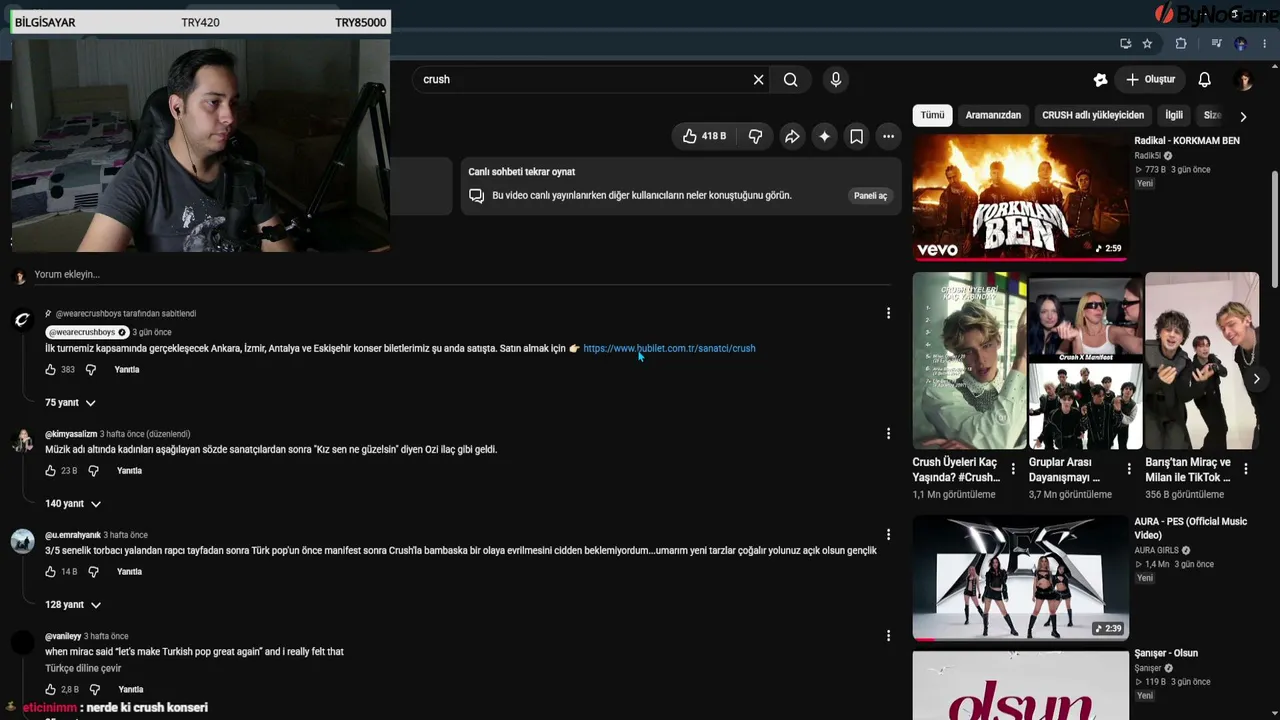Clear the search box with the X icon
This screenshot has width=1280, height=720.
[x=758, y=80]
